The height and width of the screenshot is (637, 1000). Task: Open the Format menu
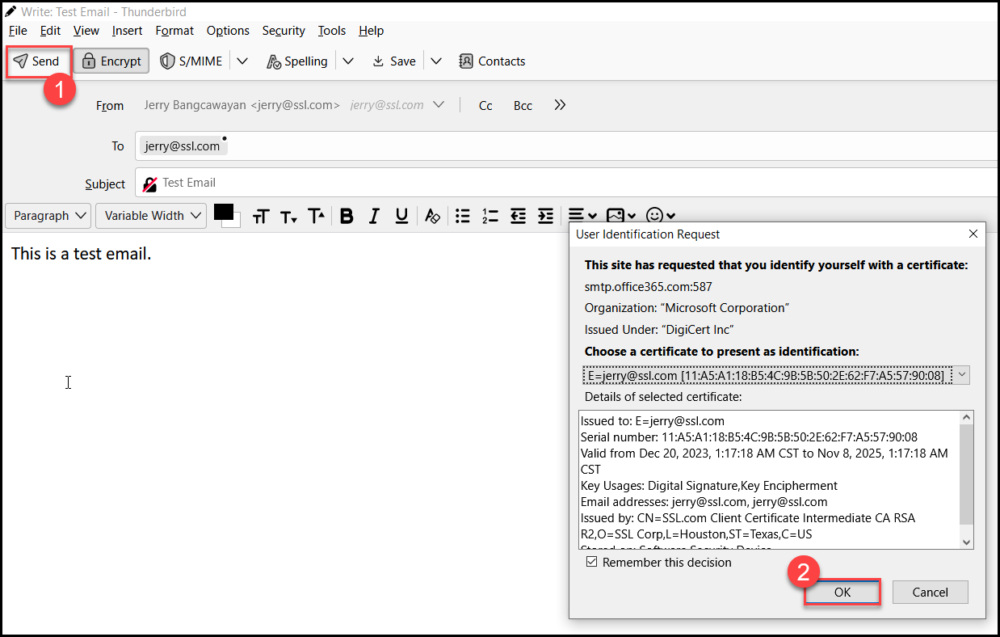[x=174, y=31]
